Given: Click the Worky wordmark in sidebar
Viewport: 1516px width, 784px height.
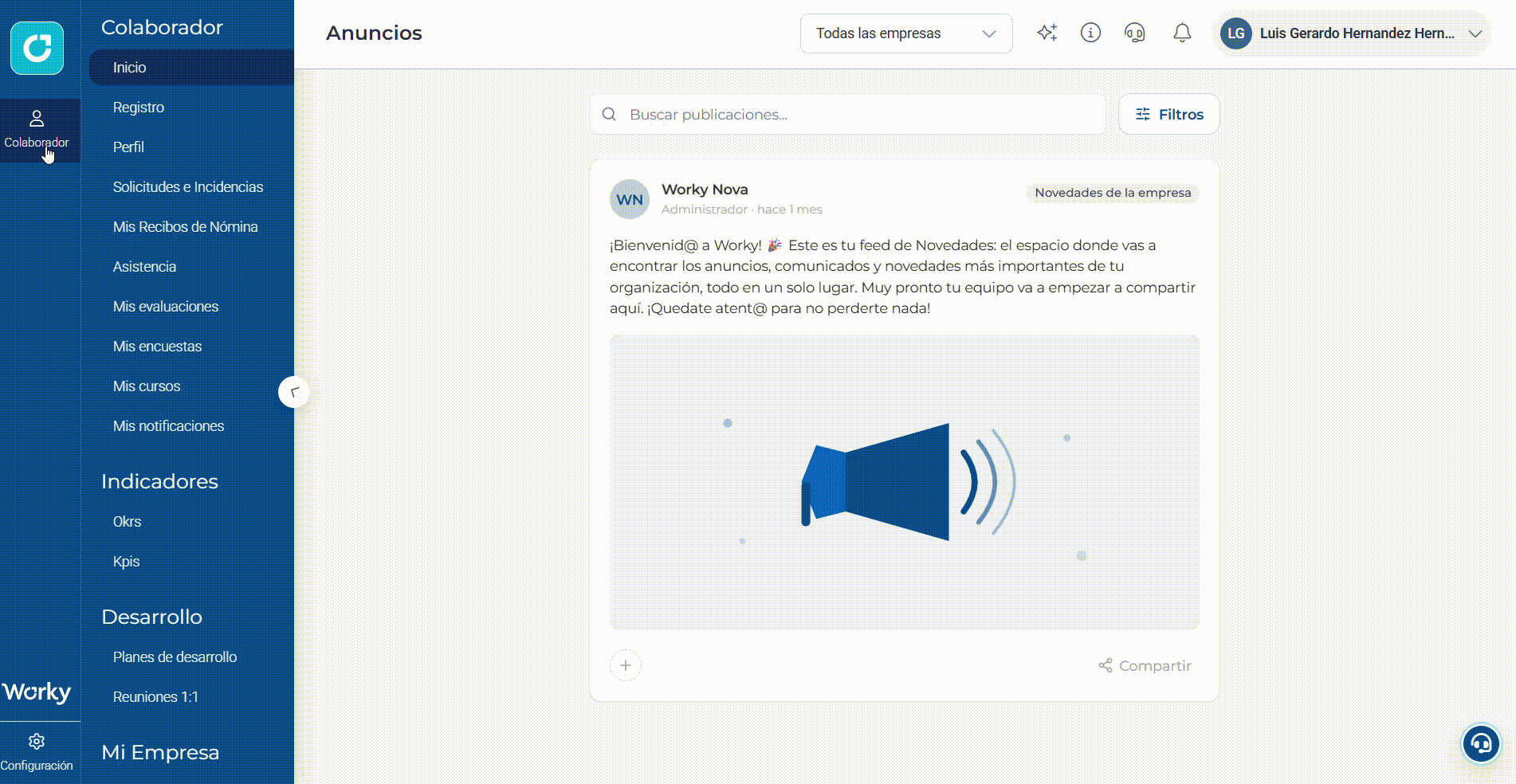Looking at the screenshot, I should coord(37,692).
